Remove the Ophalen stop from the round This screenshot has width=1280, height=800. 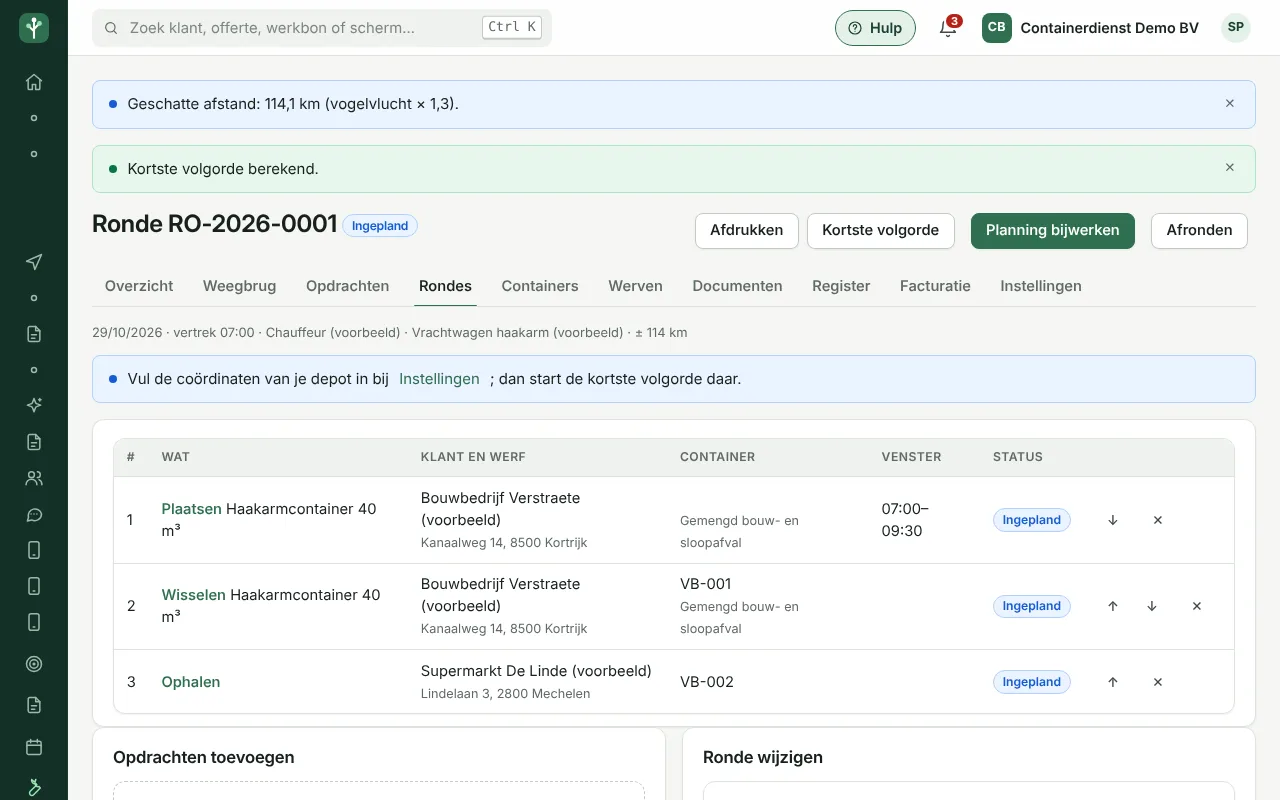coord(1158,682)
